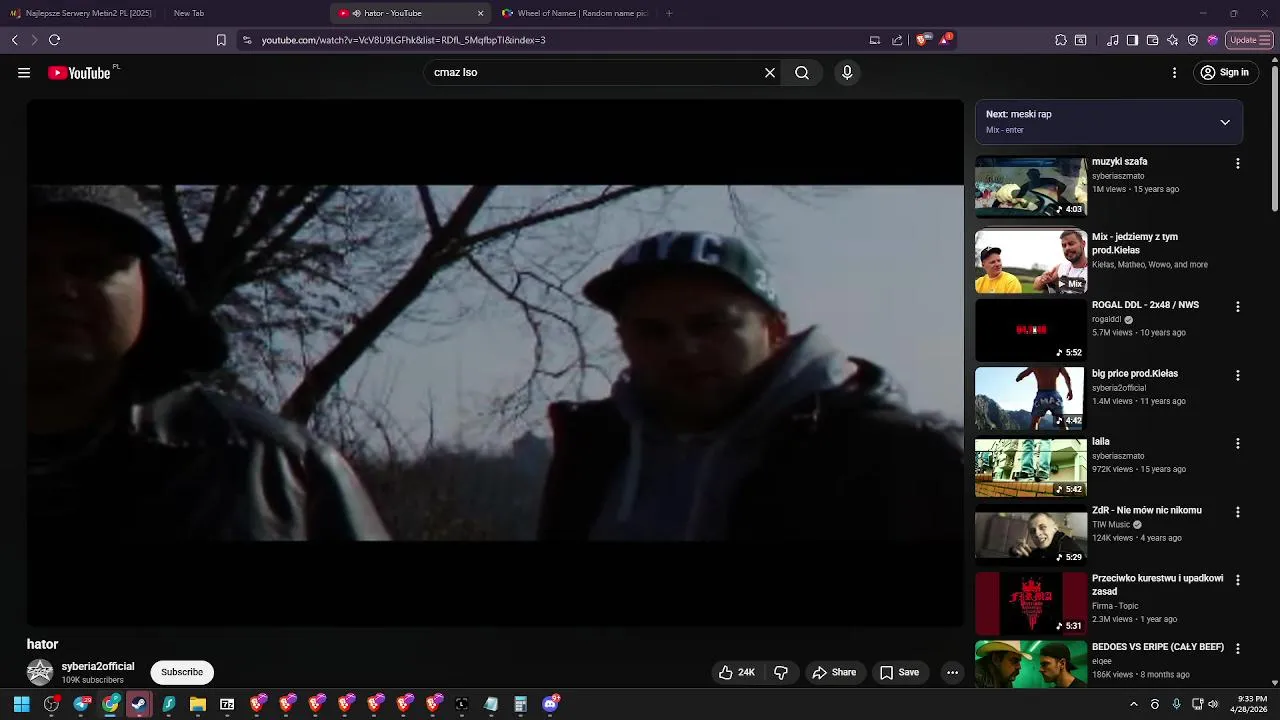
Task: Open 'Przeciwko kurestwu i upadkowi zasad' video title
Action: [1157, 584]
